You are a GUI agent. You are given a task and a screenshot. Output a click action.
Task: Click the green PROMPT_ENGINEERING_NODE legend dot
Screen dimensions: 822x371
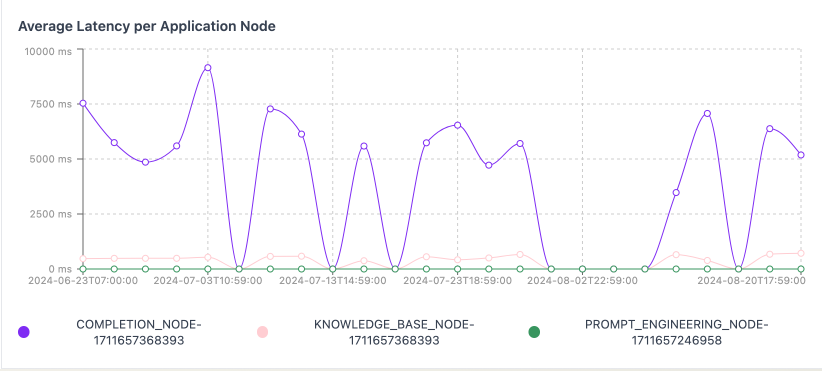pos(534,332)
